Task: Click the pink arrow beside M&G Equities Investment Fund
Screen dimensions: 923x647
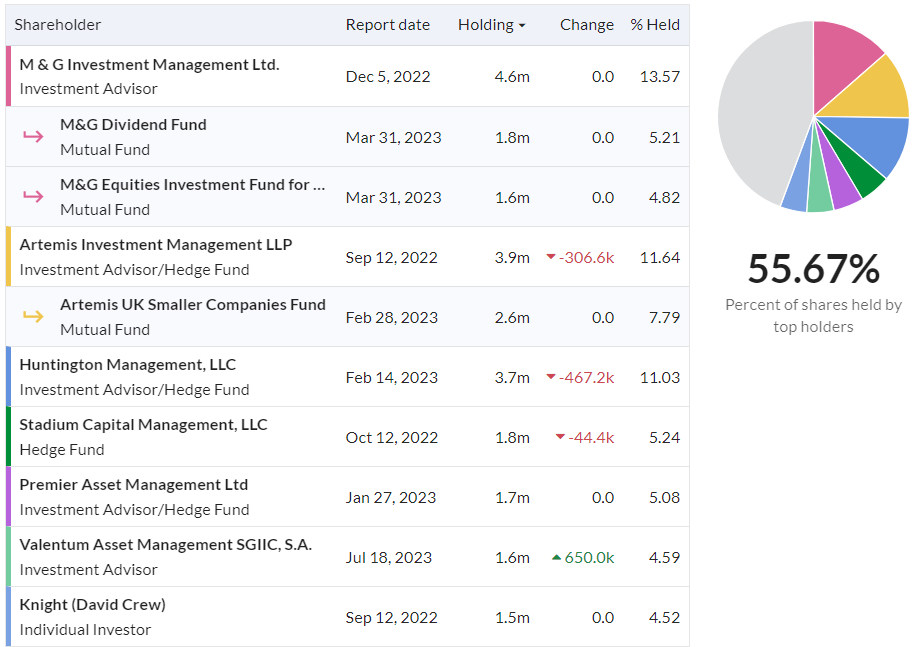Action: (33, 196)
